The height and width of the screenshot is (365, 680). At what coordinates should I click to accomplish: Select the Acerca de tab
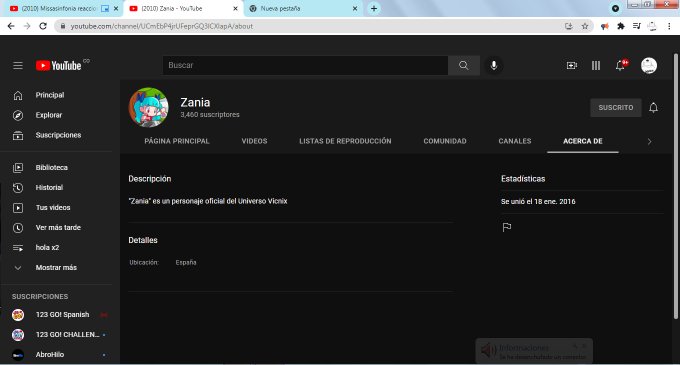click(582, 141)
